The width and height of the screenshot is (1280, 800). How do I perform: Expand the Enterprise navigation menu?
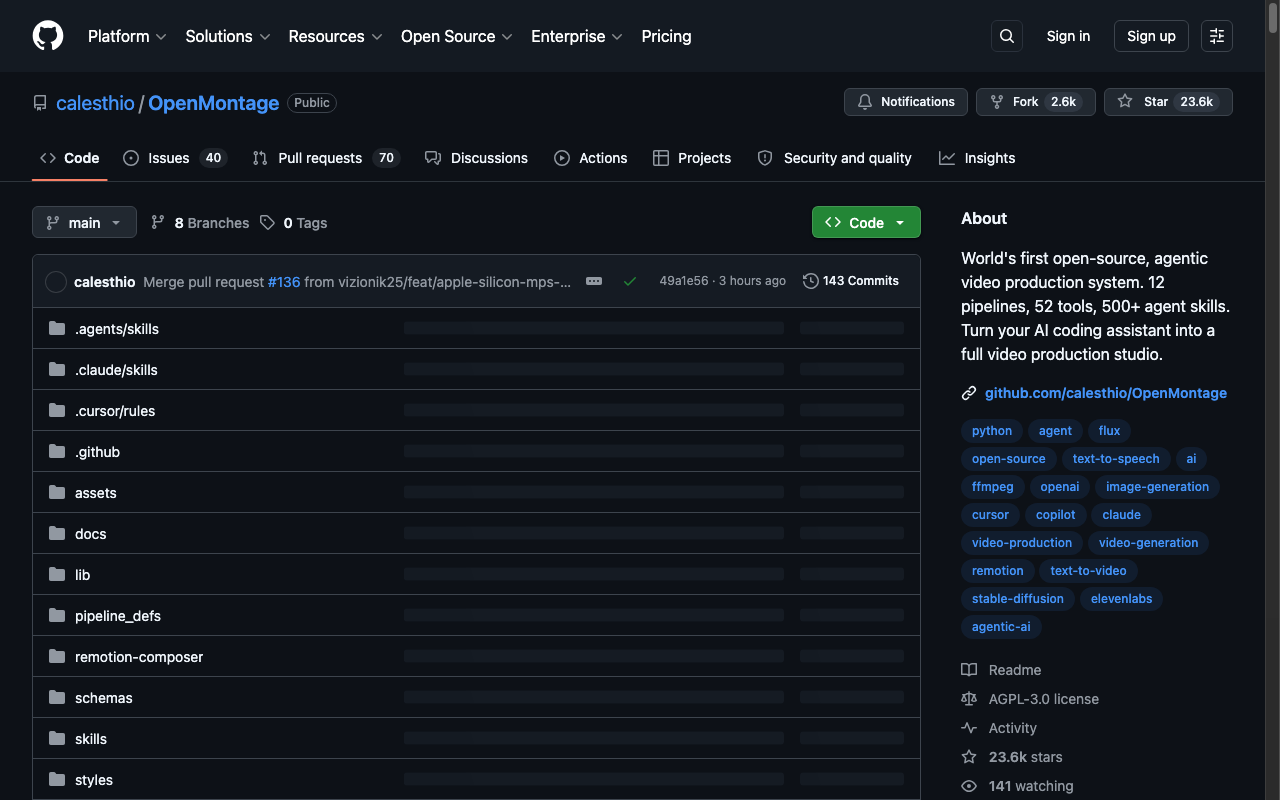[x=577, y=36]
